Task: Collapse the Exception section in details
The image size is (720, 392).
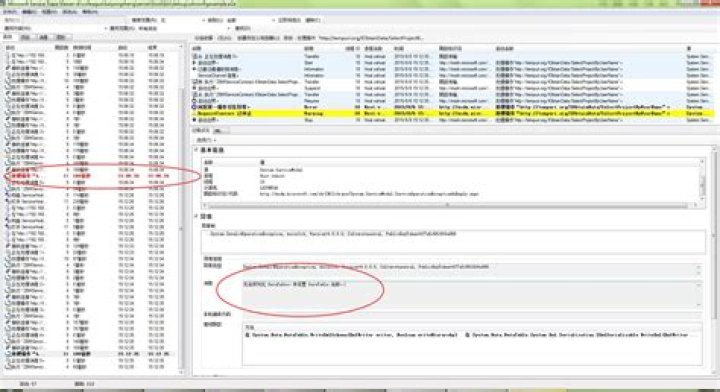Action: pos(196,216)
